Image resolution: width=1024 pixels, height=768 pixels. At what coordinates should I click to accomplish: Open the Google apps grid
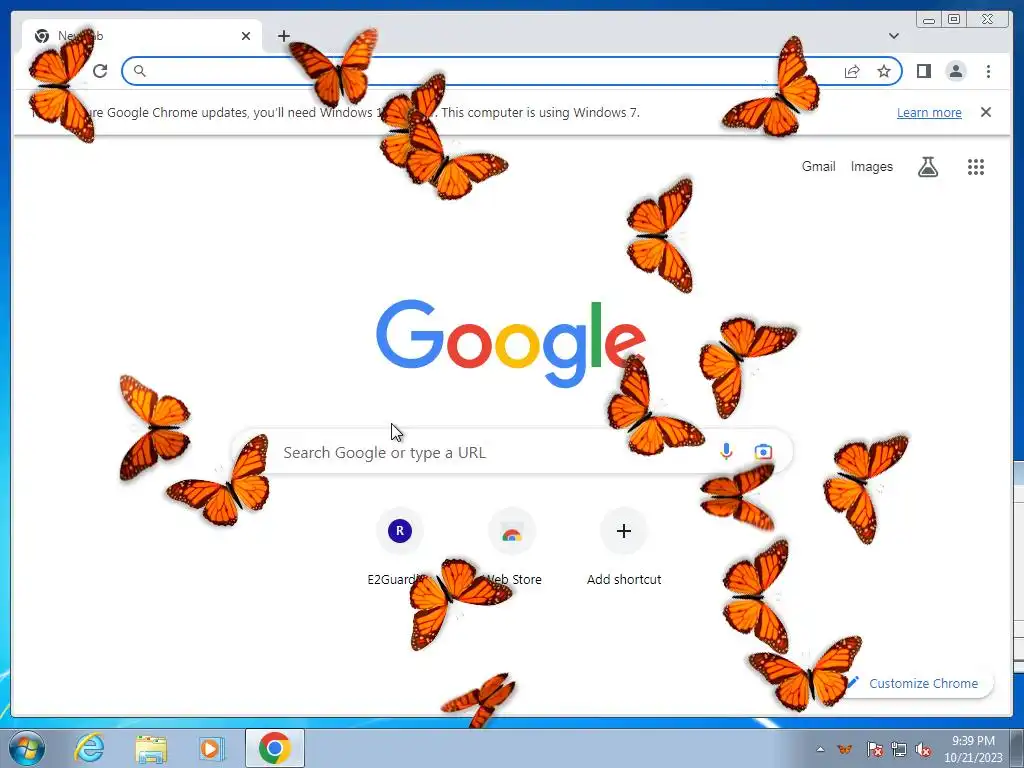[976, 167]
